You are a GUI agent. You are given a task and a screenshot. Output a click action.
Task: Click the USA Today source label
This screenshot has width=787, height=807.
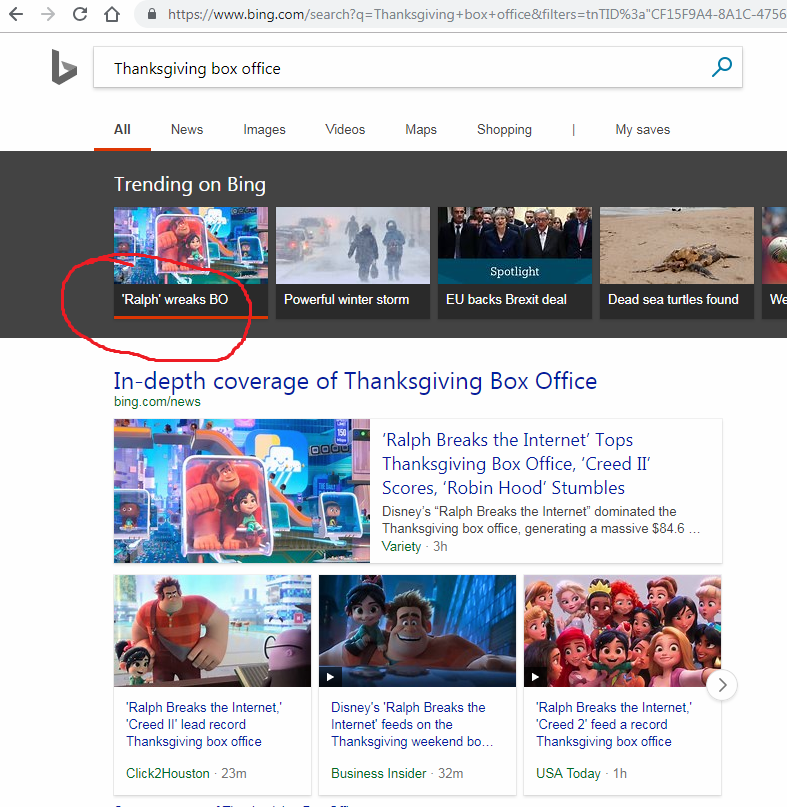(568, 773)
